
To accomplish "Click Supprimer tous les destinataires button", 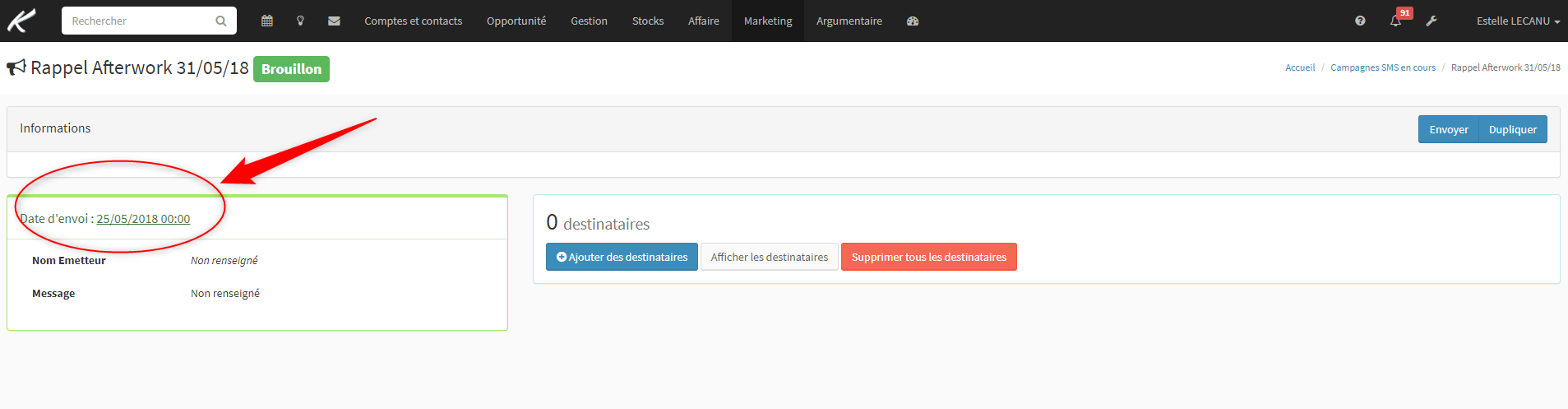I will (929, 257).
